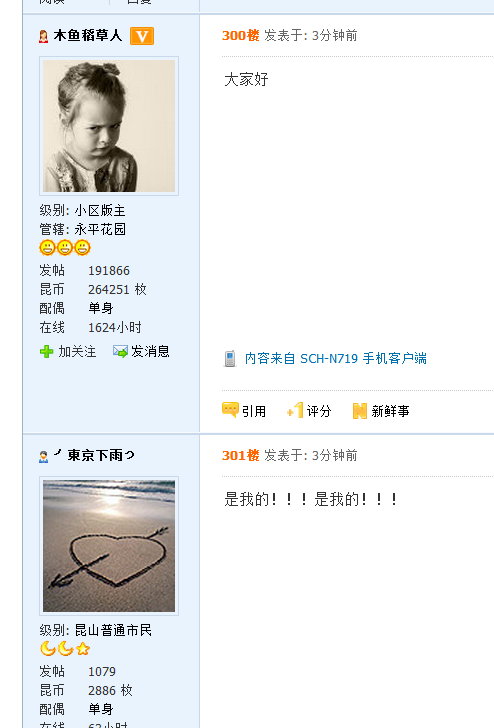Quote post 300 with 引用
The width and height of the screenshot is (494, 728).
coord(254,411)
